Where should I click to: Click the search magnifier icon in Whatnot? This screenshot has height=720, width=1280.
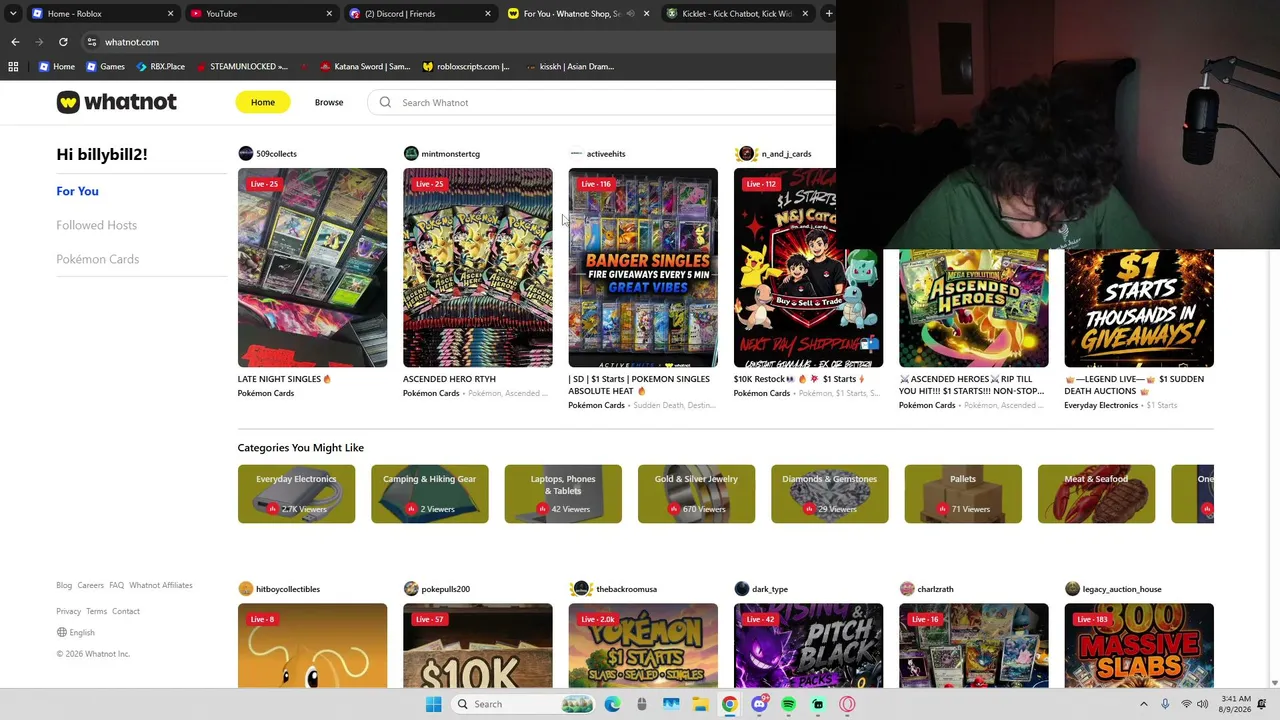pyautogui.click(x=385, y=102)
